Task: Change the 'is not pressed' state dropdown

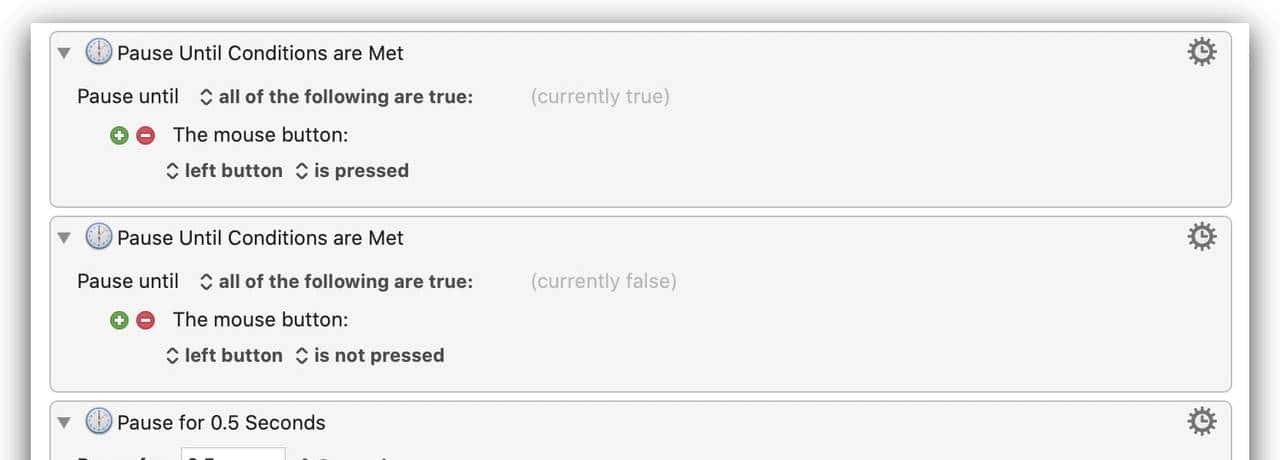Action: 370,356
